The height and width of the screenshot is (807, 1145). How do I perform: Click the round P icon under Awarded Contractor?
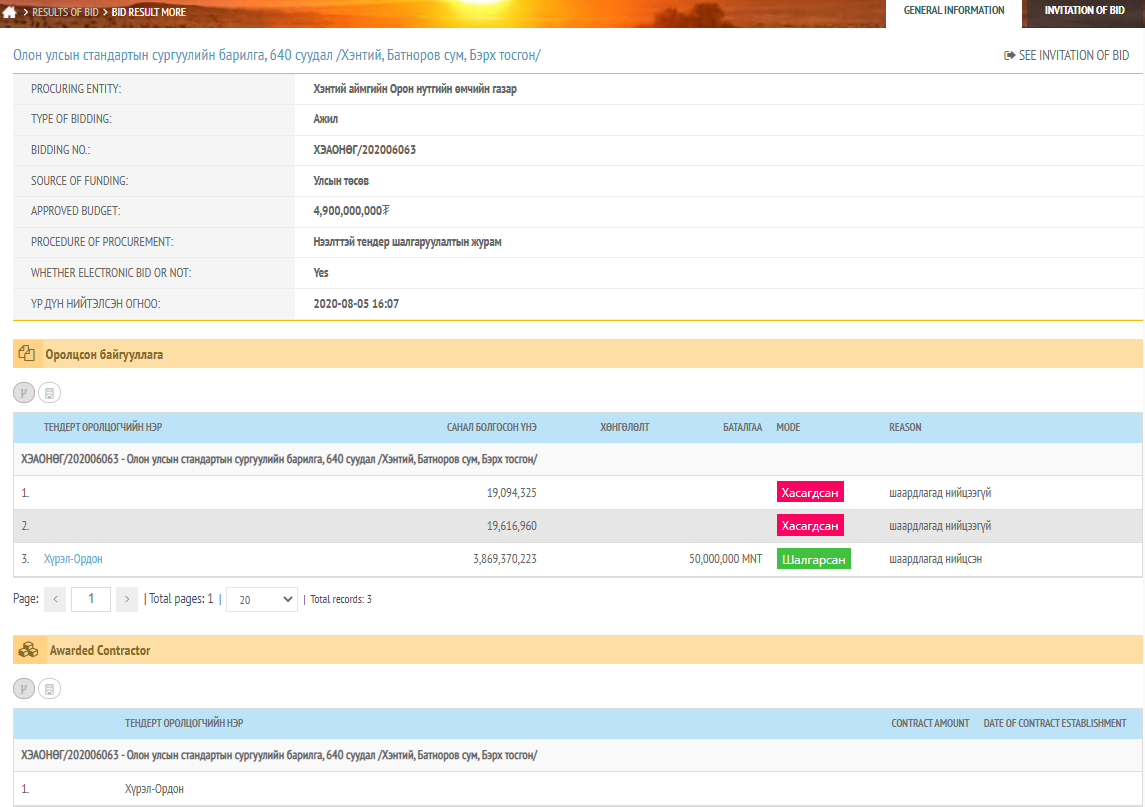[x=23, y=689]
